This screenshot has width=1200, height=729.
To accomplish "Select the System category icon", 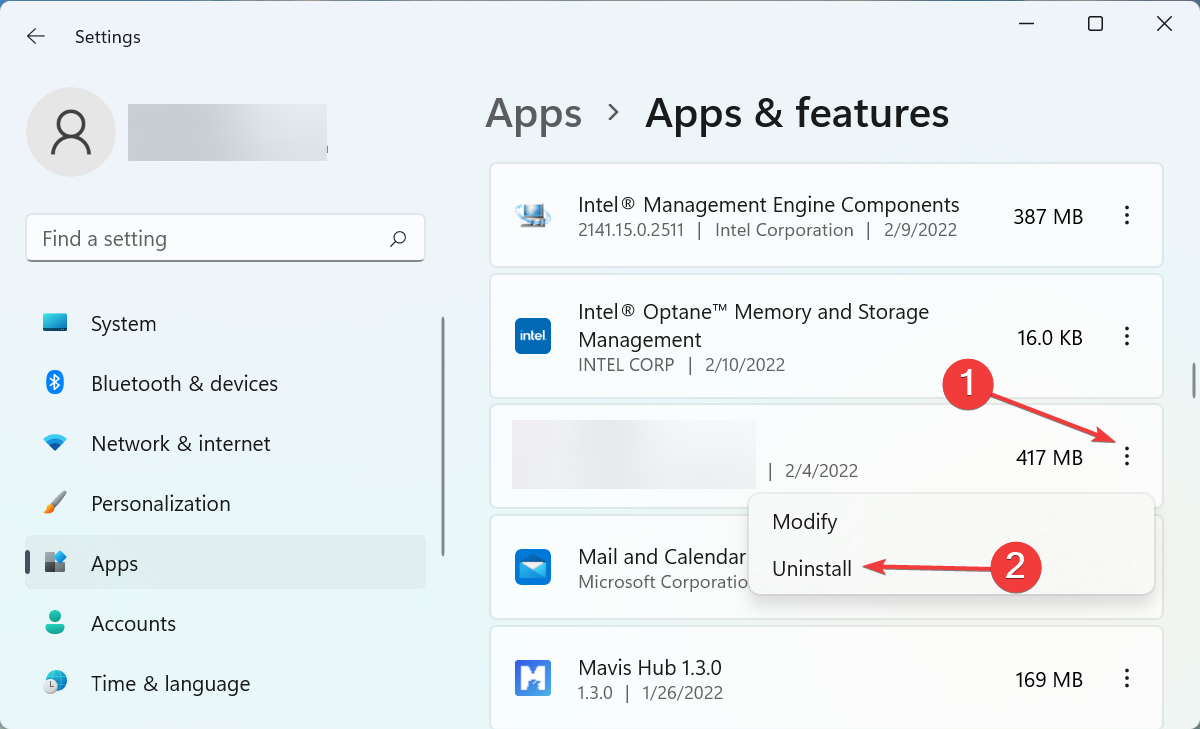I will tap(55, 323).
